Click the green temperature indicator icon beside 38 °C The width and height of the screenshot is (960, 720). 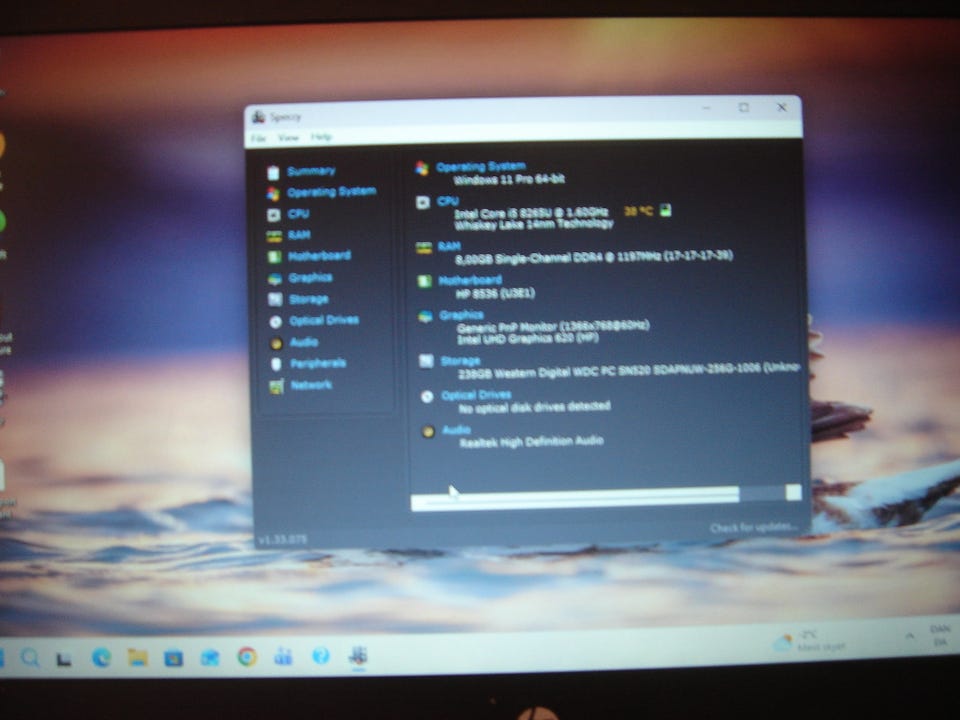click(666, 210)
